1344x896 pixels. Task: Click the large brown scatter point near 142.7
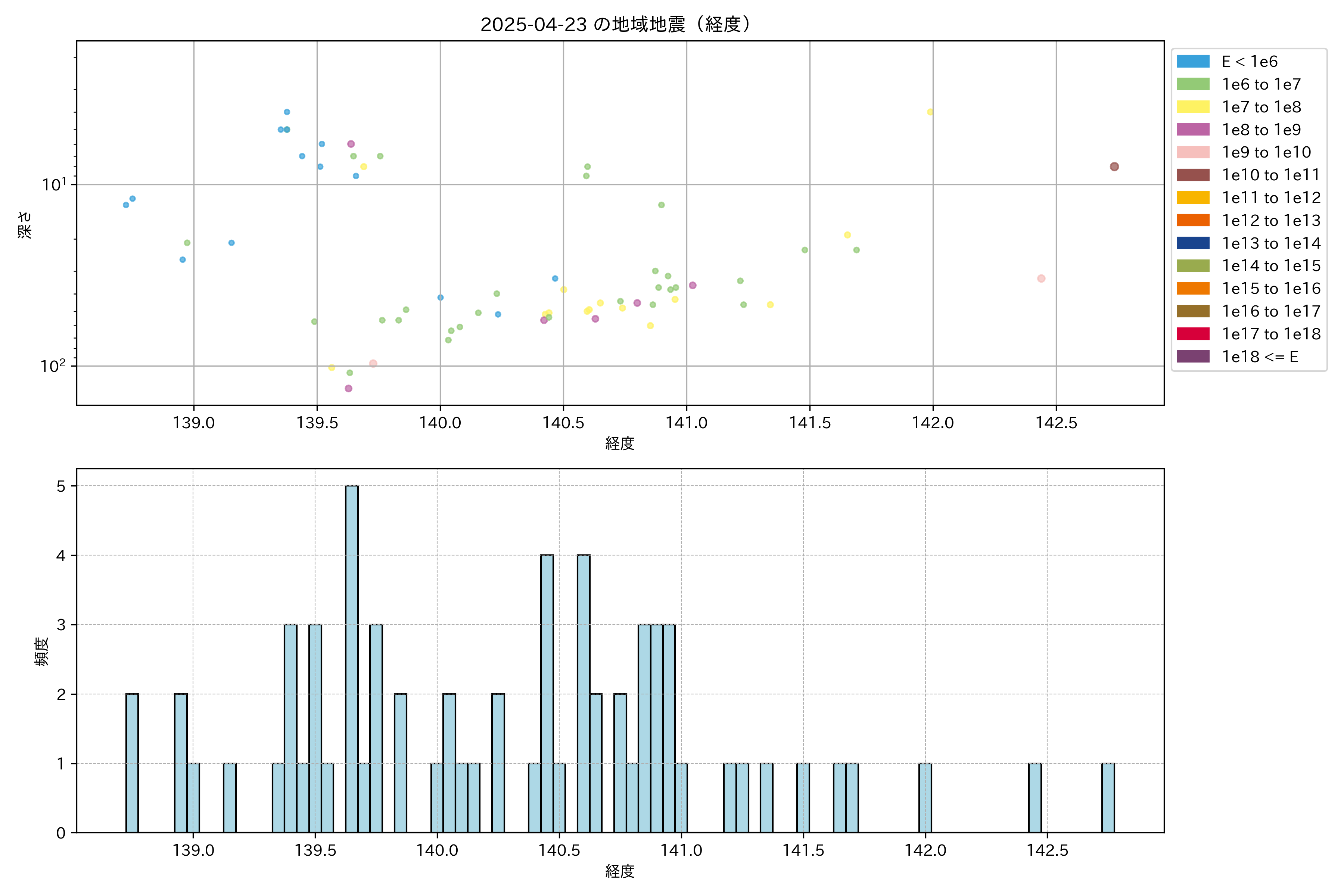click(1114, 167)
